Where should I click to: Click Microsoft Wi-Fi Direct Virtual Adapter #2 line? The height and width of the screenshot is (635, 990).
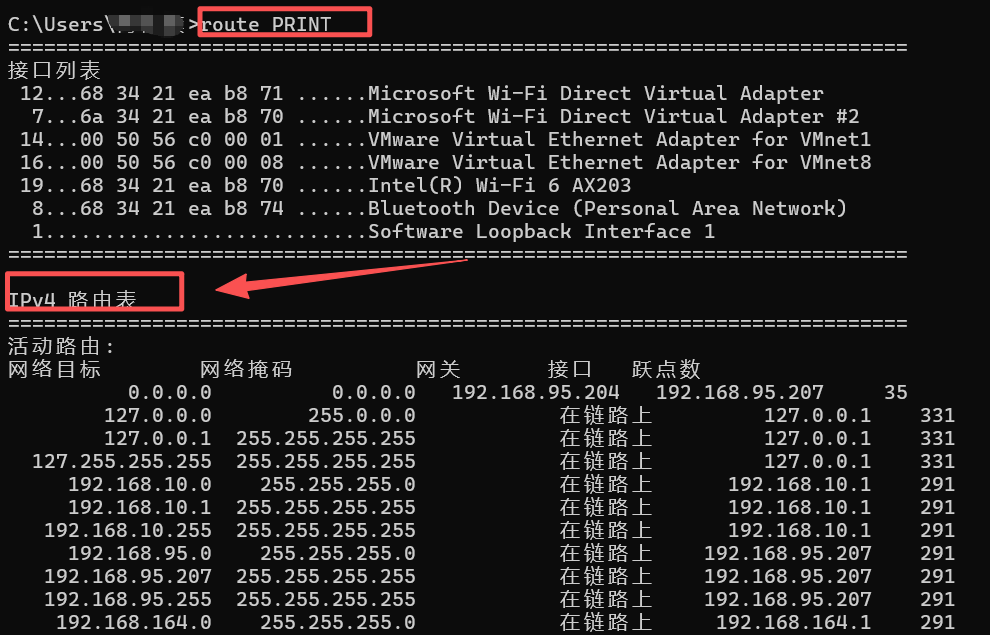[445, 117]
